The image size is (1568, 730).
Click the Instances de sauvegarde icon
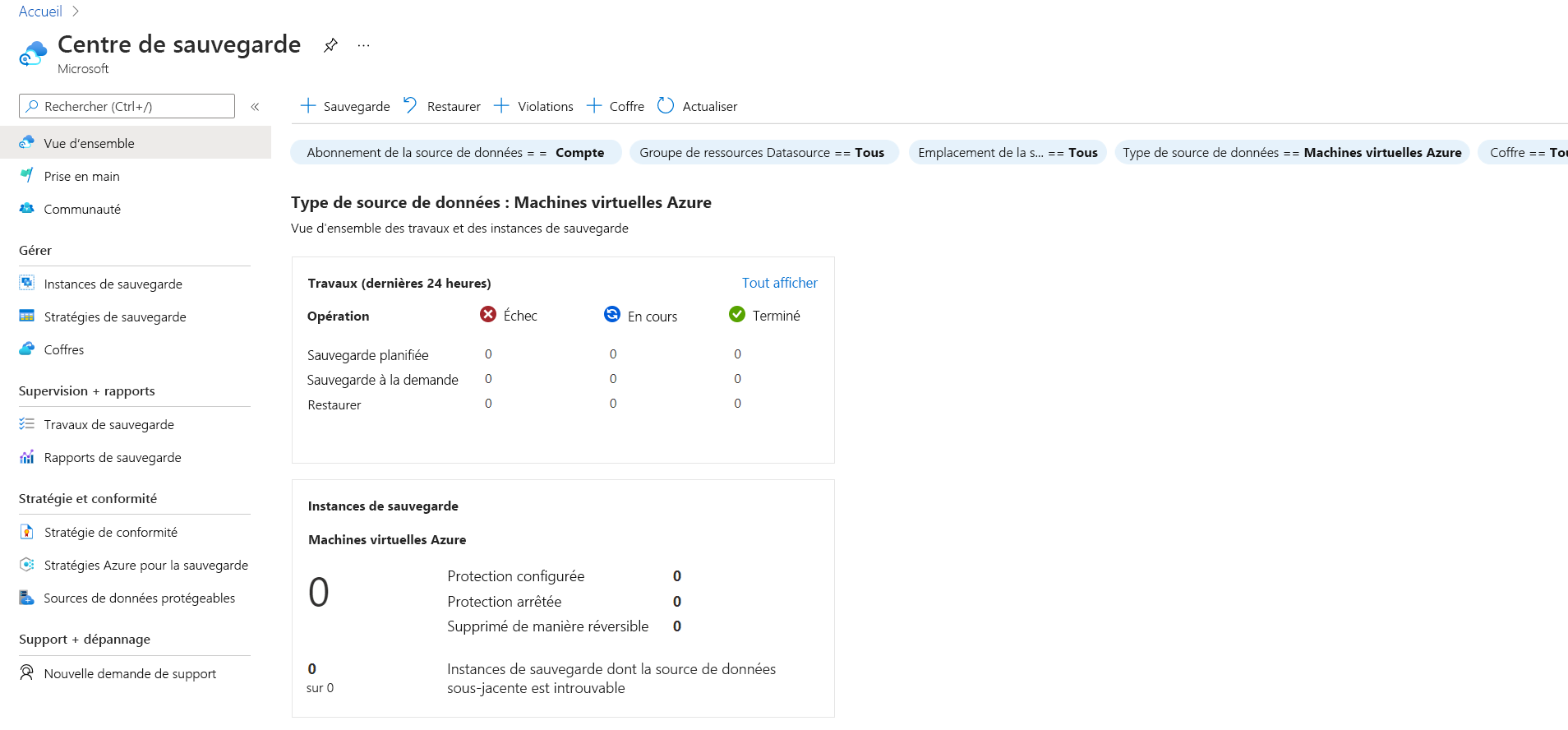[27, 283]
